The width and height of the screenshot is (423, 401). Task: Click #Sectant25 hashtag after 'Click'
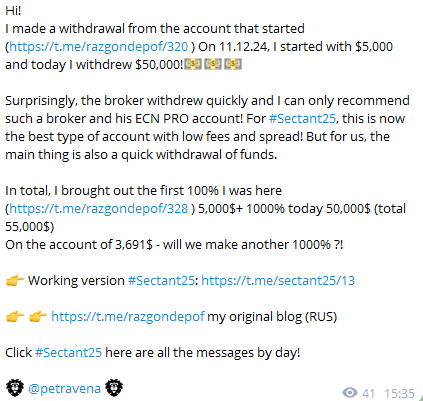pyautogui.click(x=69, y=353)
